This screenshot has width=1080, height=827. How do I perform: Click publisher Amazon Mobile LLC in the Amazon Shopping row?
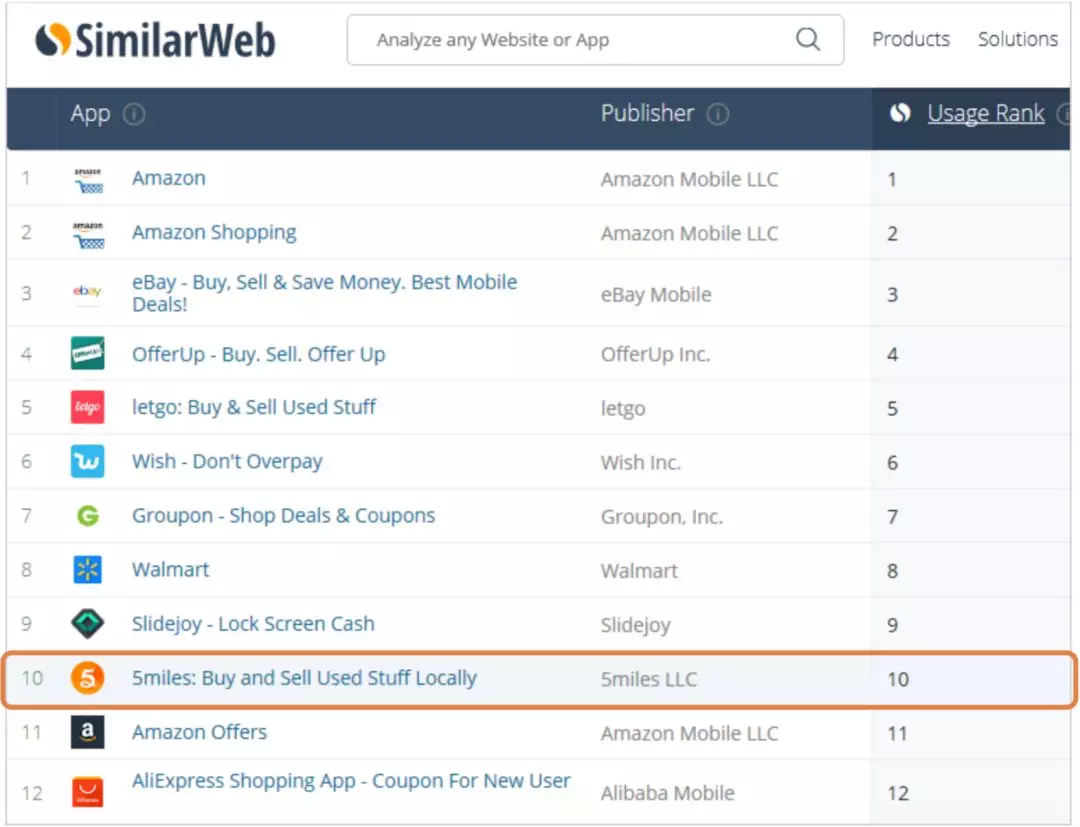689,234
